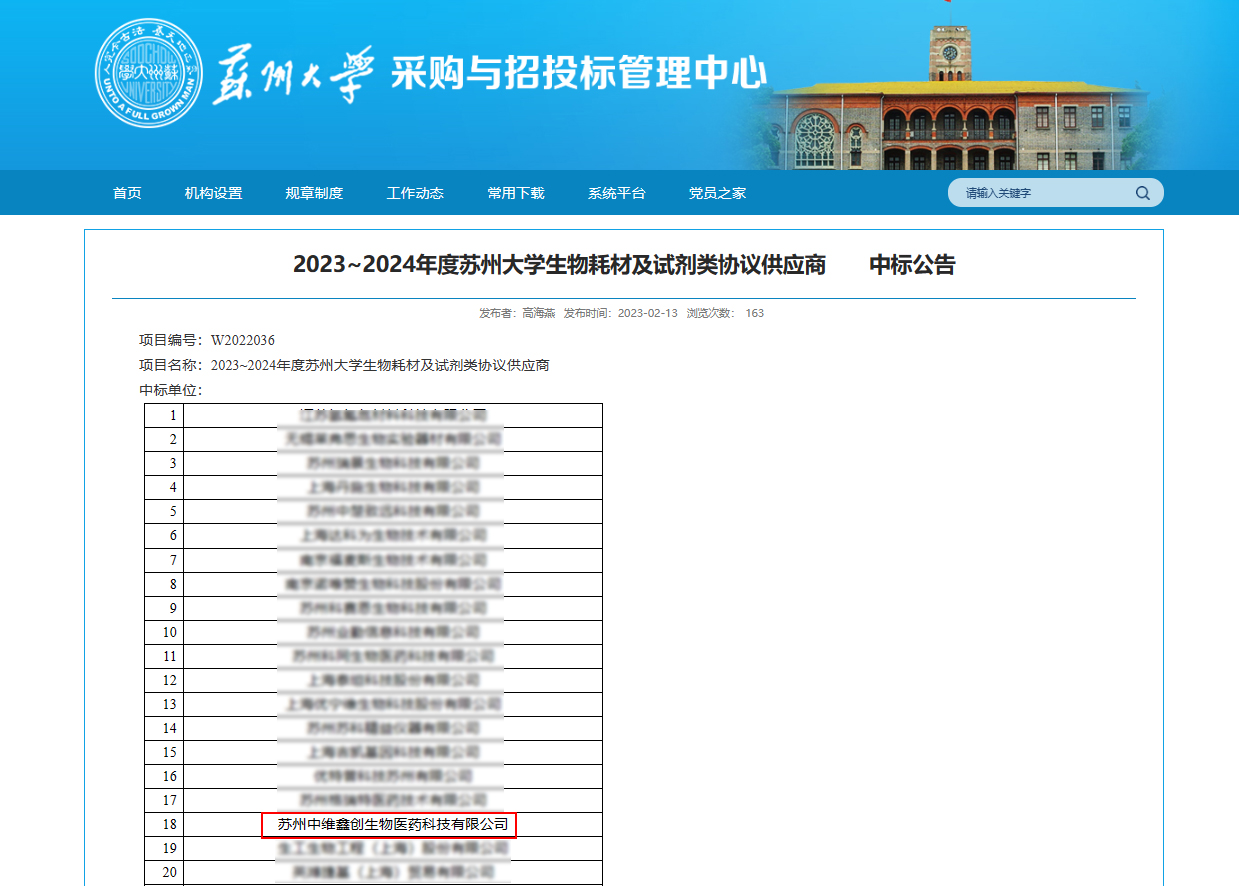Image resolution: width=1239 pixels, height=886 pixels.
Task: Click the publisher name 高海燕
Action: click(x=539, y=313)
